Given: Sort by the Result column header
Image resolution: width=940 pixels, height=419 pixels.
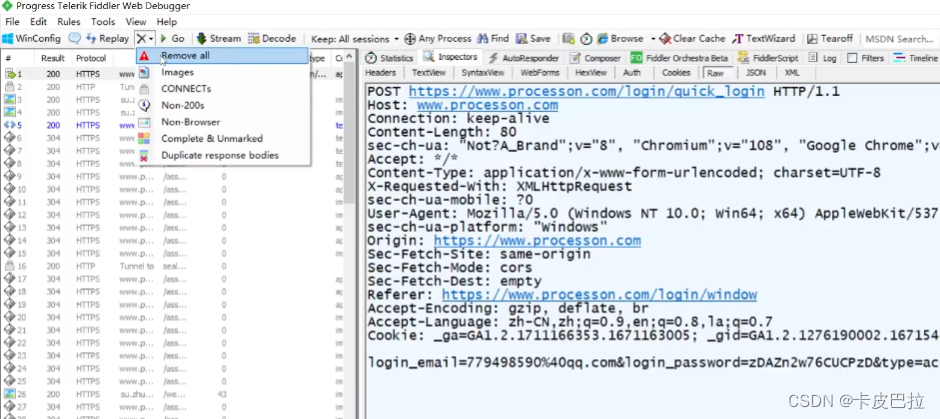Looking at the screenshot, I should pos(53,58).
